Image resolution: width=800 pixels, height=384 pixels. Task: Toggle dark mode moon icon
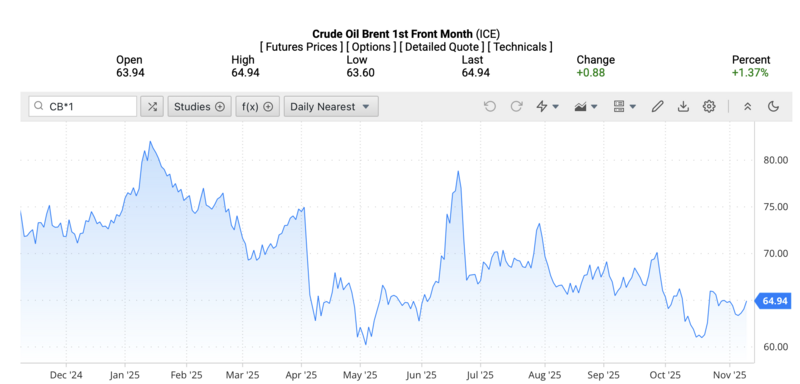click(x=773, y=107)
